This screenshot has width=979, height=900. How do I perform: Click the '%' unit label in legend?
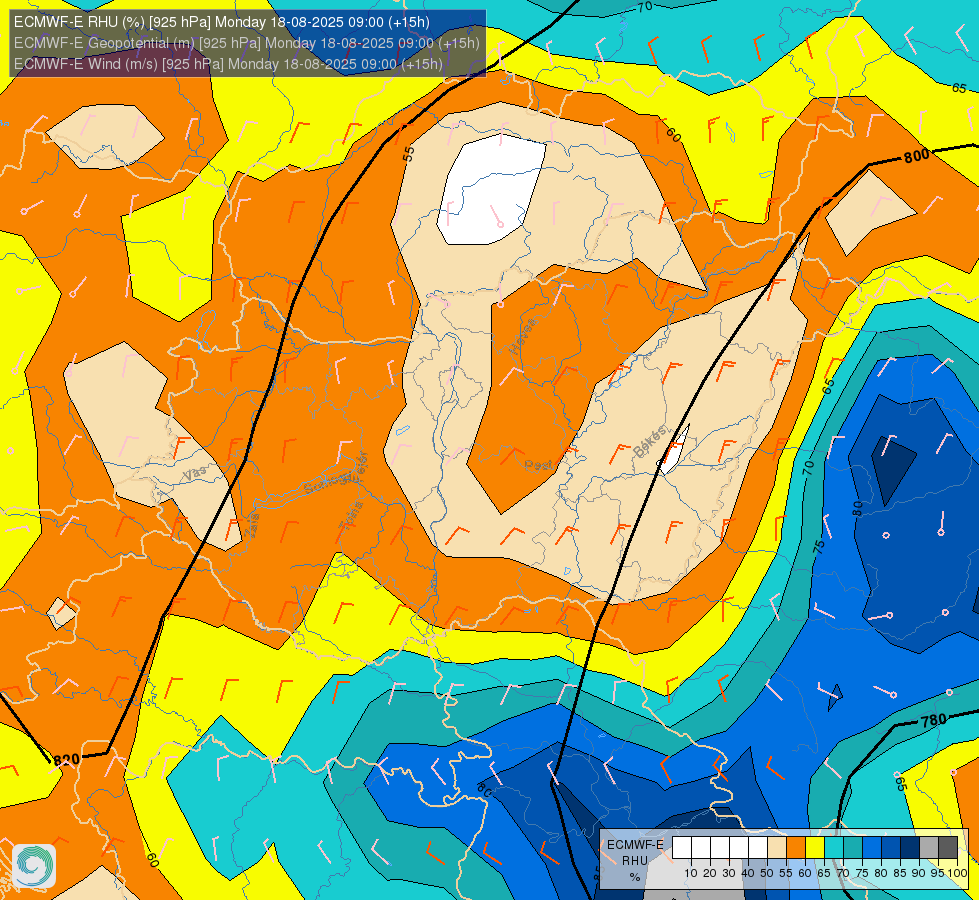click(635, 877)
